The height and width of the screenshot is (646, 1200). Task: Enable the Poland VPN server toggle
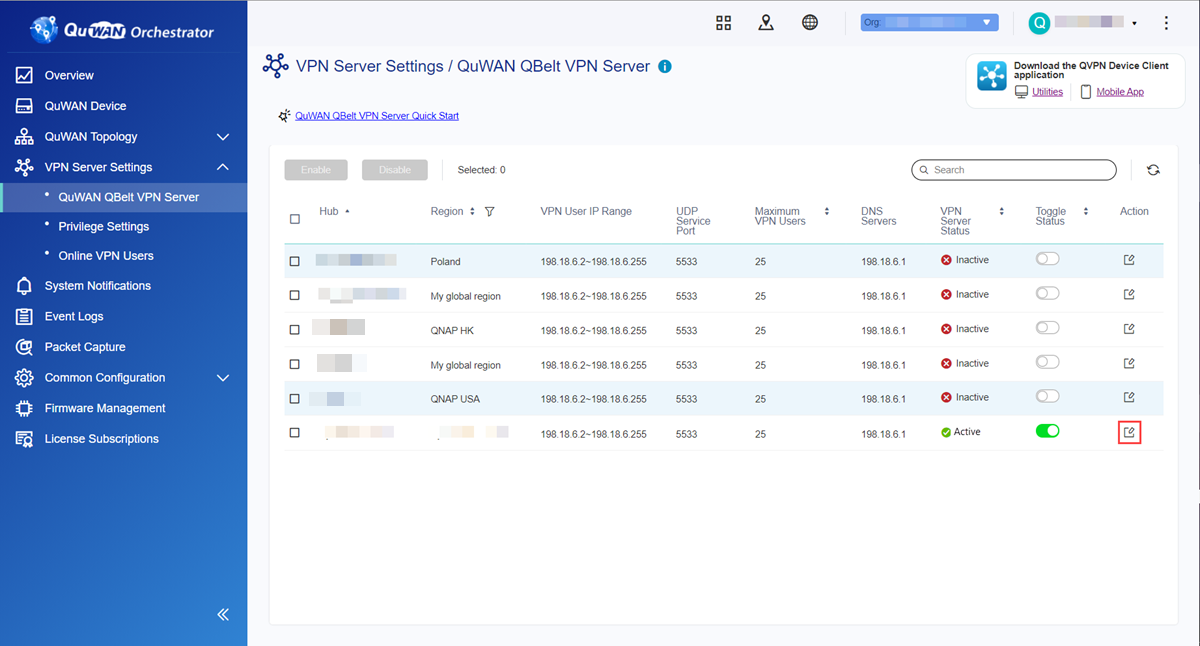pos(1047,259)
